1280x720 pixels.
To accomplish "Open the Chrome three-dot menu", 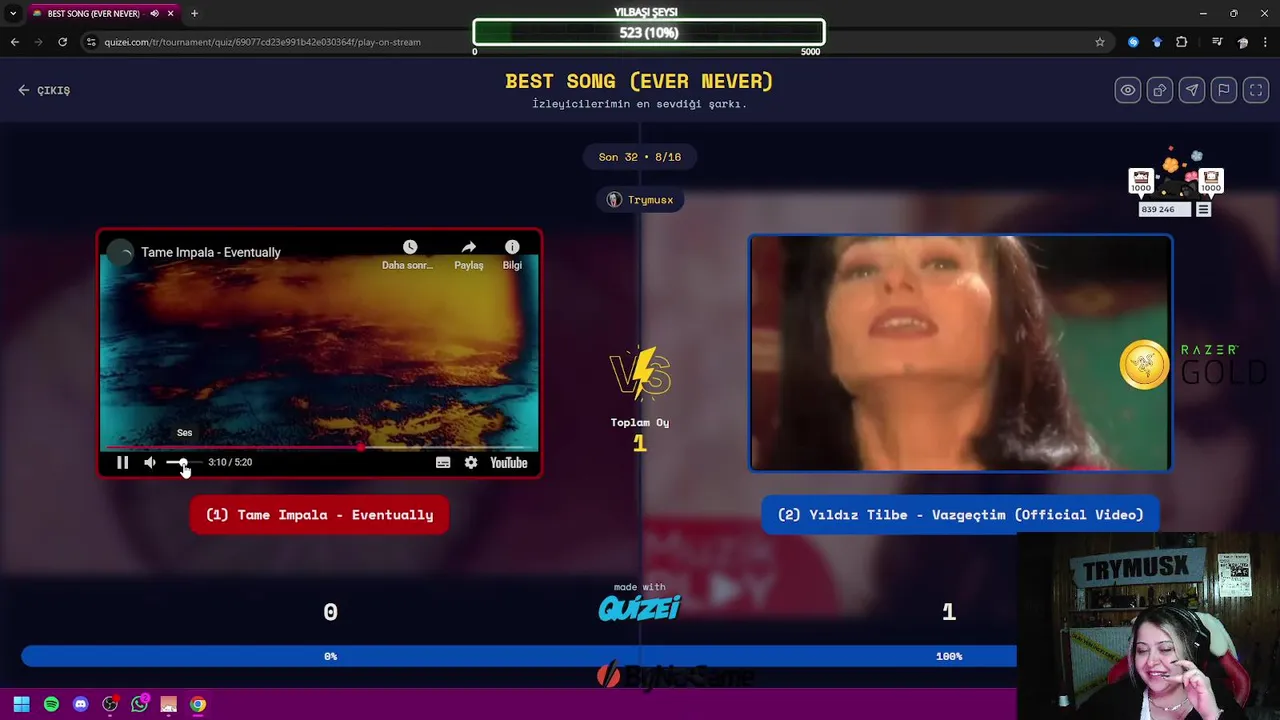I will (x=1265, y=42).
